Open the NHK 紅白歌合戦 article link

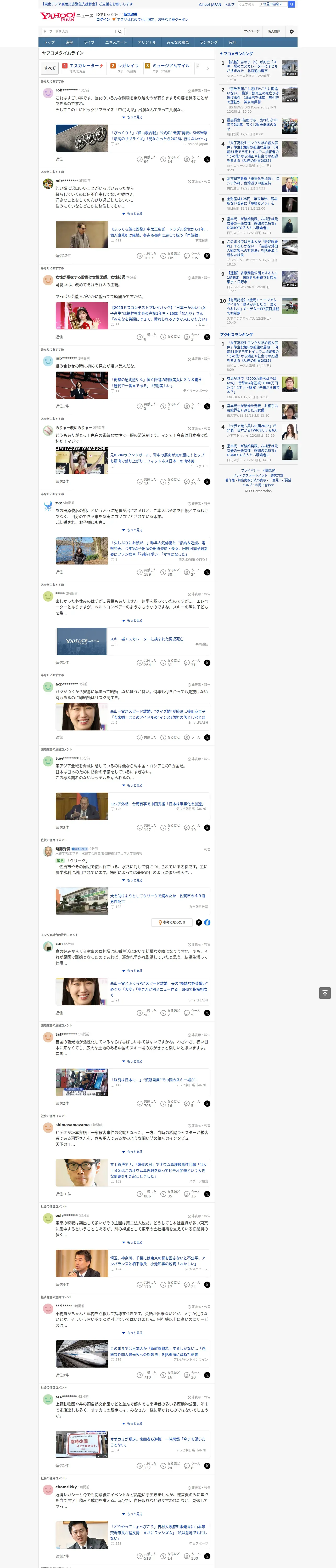pyautogui.click(x=132, y=139)
